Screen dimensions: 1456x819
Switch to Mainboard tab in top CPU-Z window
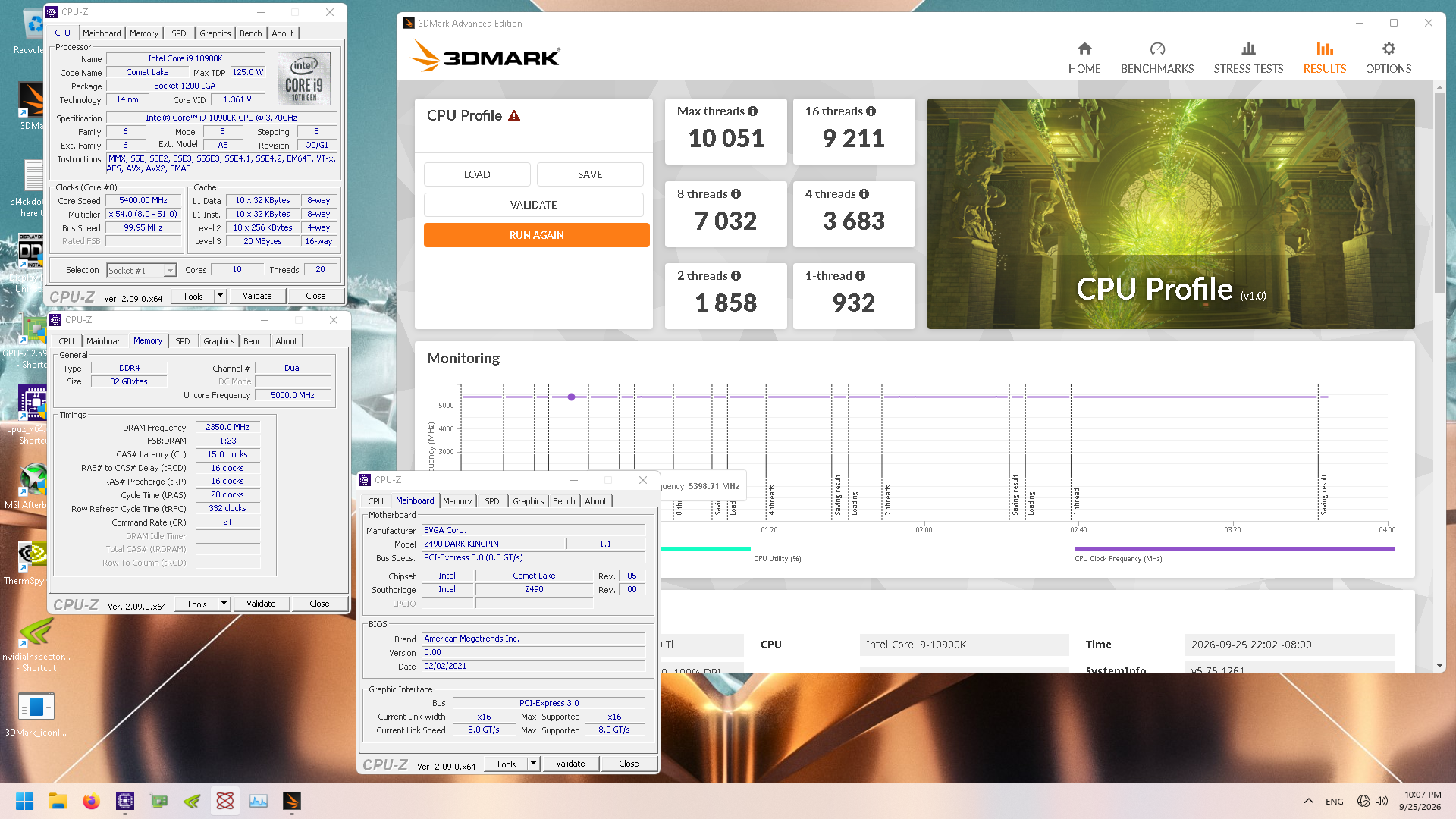[102, 33]
